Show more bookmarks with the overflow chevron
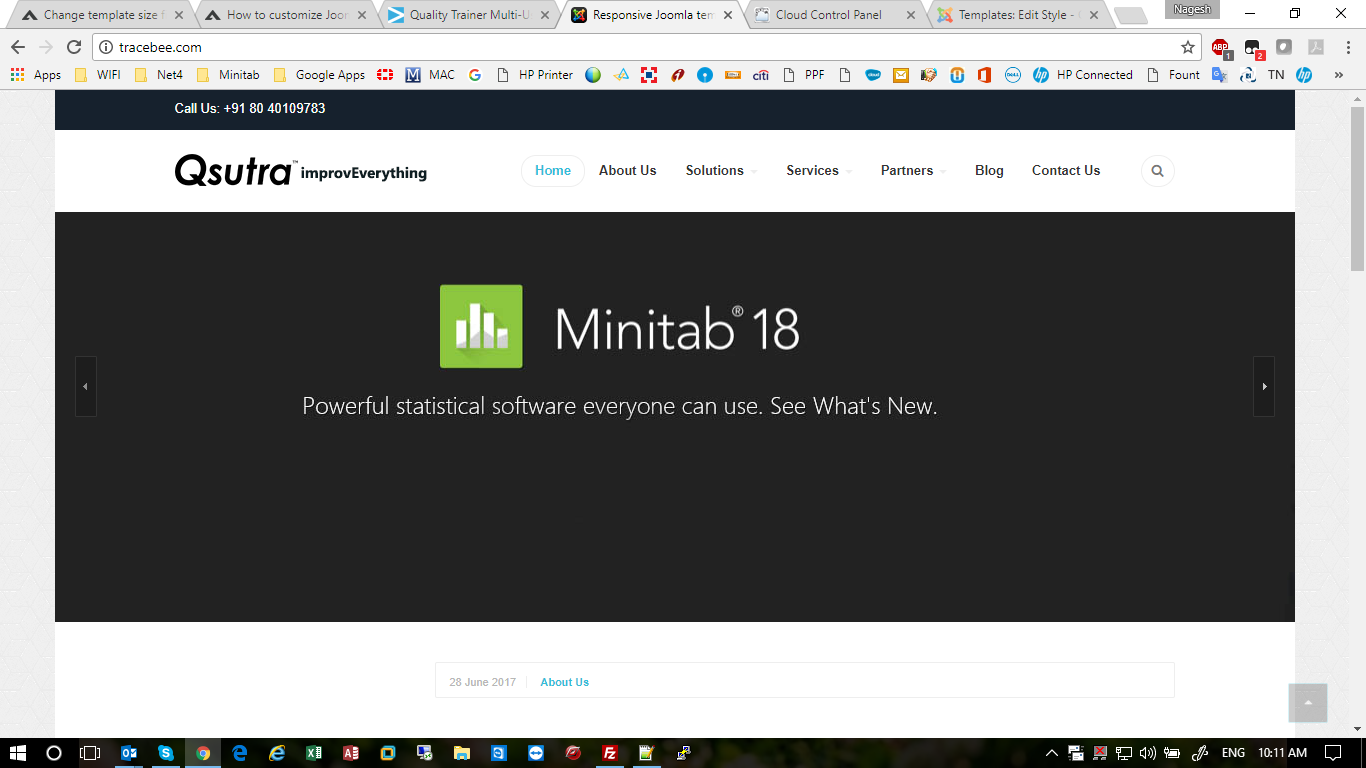Screen dimensions: 1366x768 1339,75
